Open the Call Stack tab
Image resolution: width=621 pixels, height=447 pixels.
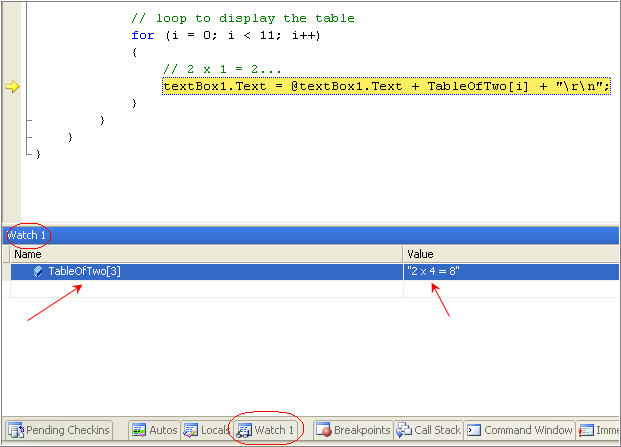[x=429, y=430]
